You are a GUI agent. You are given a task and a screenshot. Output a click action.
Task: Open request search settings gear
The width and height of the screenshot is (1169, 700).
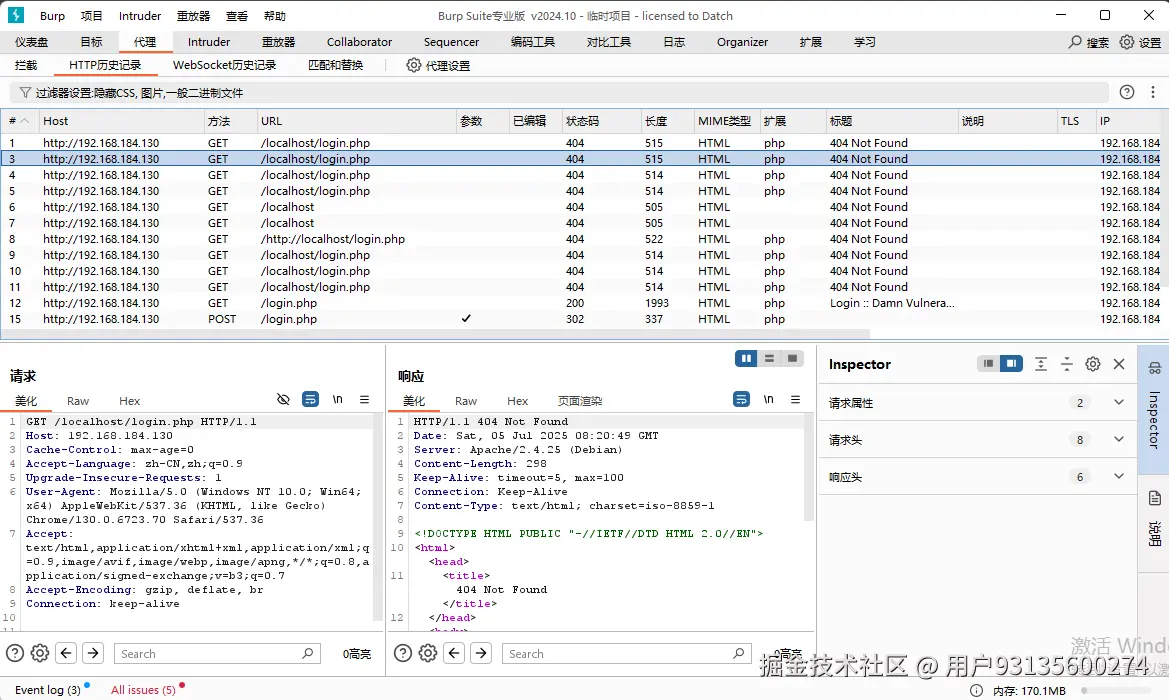click(x=40, y=654)
